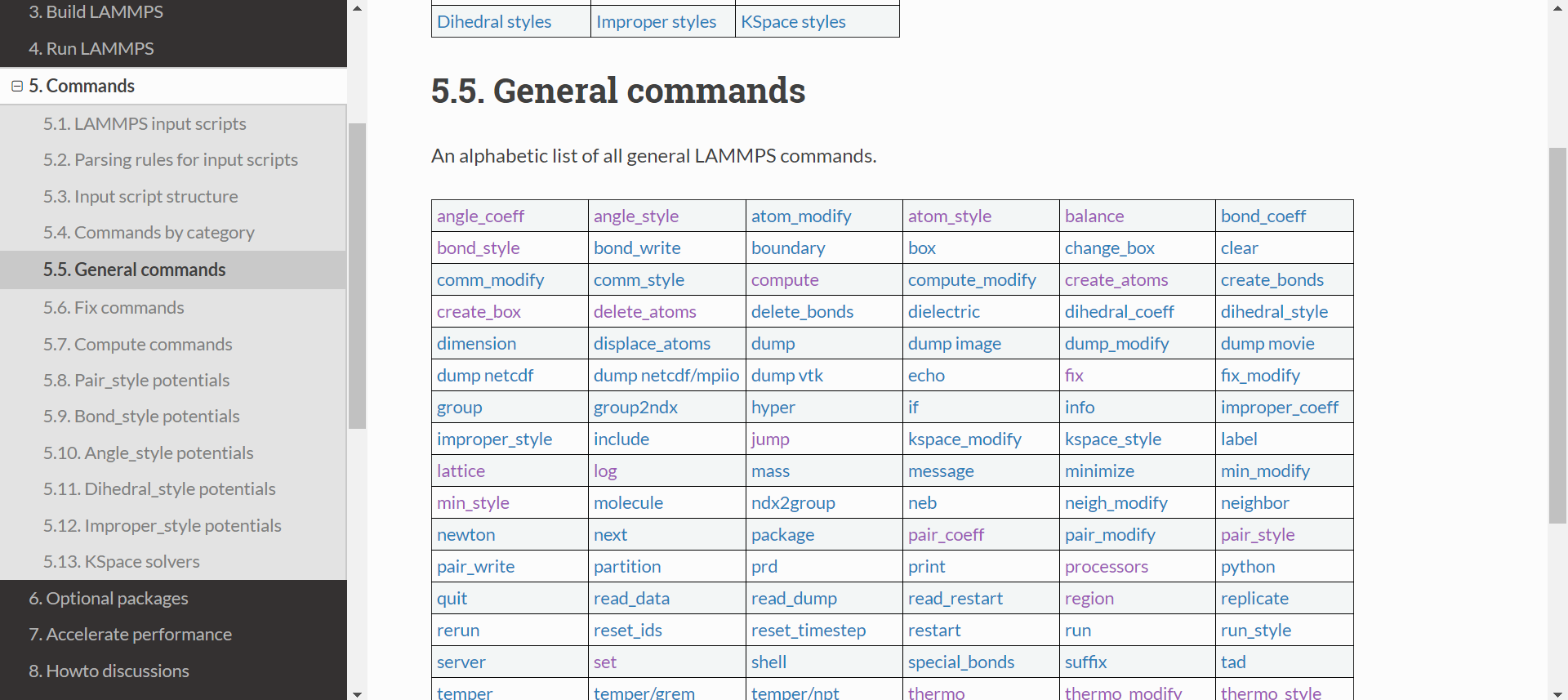1568x700 pixels.
Task: Open the suffix command link
Action: click(x=1085, y=662)
